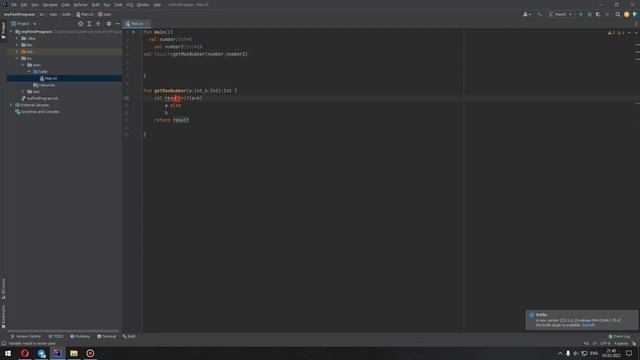This screenshot has height=360, width=640.
Task: Click the Search Everywhere magnifier
Action: pyautogui.click(x=618, y=14)
